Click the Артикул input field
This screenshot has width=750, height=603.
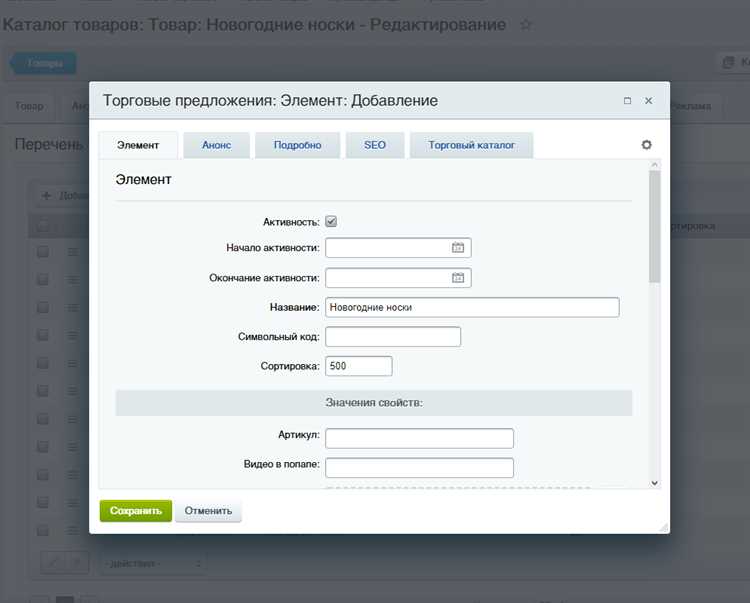[x=419, y=438]
